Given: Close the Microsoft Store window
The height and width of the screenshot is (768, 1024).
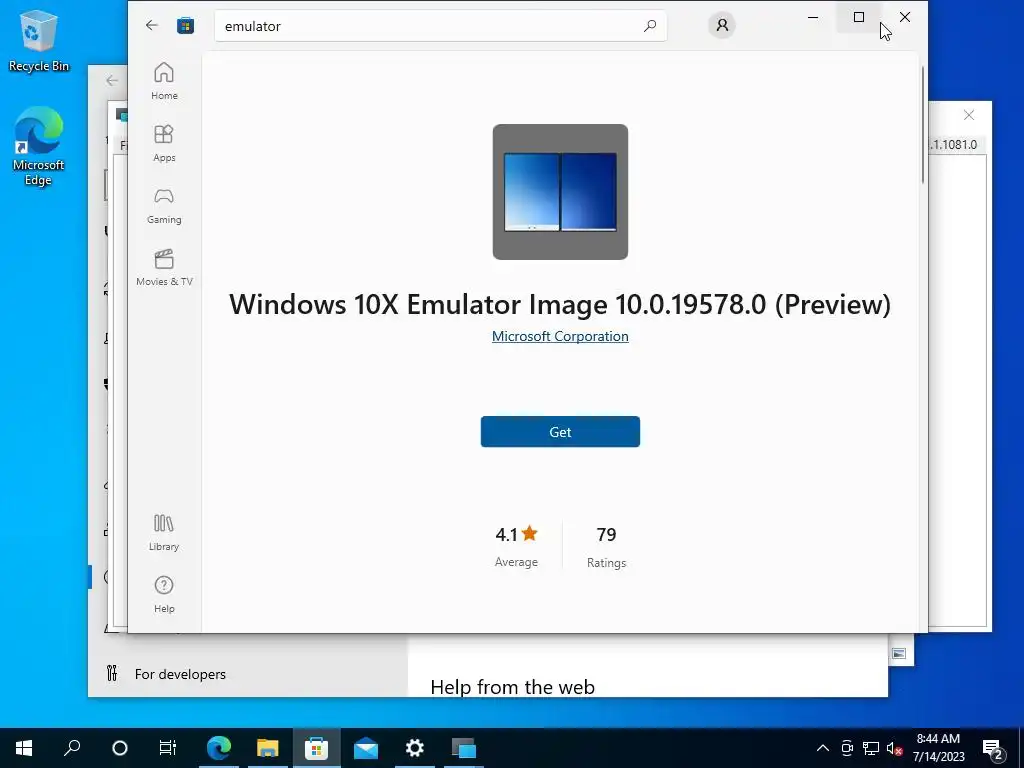Looking at the screenshot, I should (904, 17).
